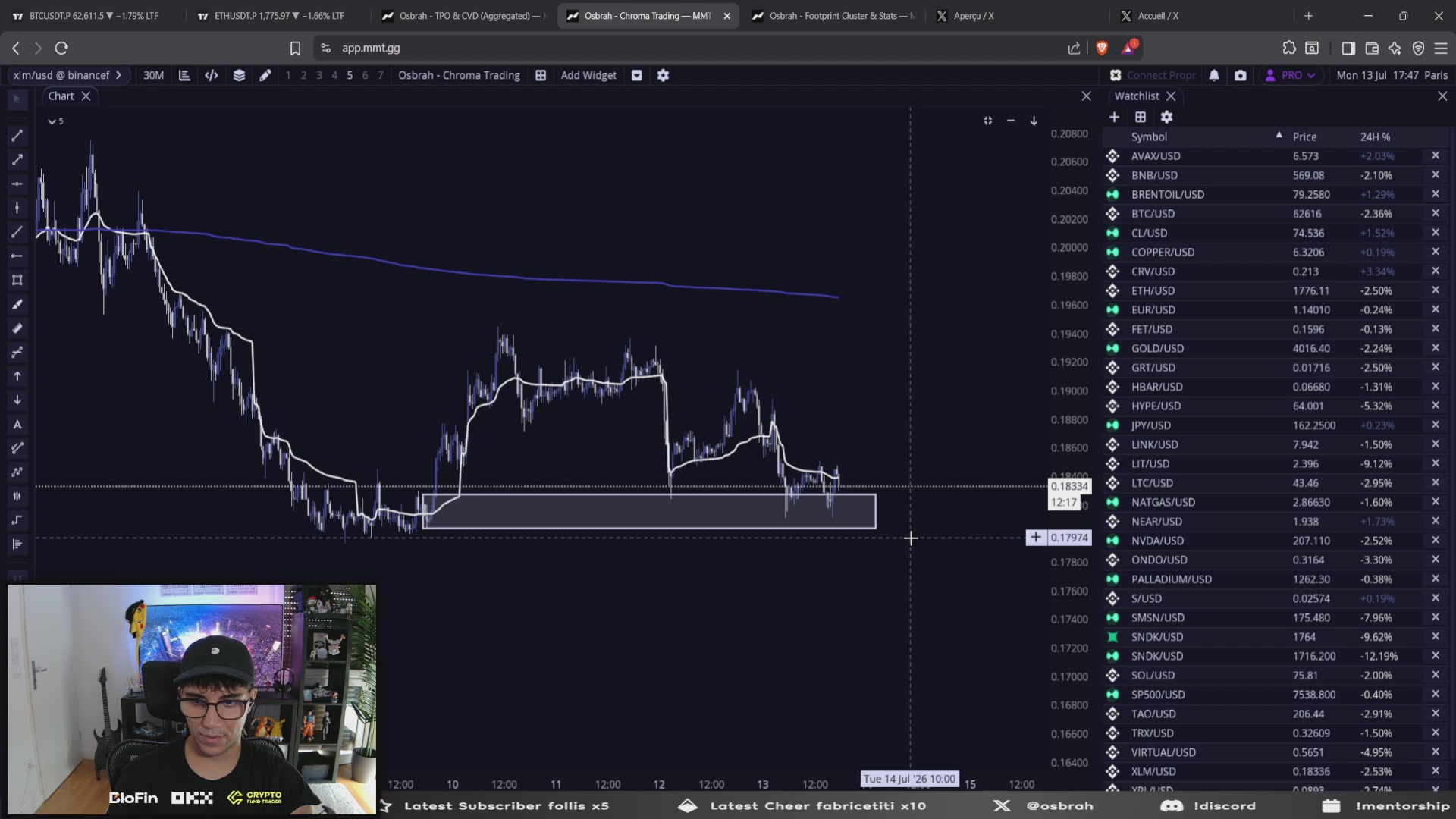The height and width of the screenshot is (819, 1456).
Task: Open the indicators chart icon in toolbar
Action: coord(184,75)
